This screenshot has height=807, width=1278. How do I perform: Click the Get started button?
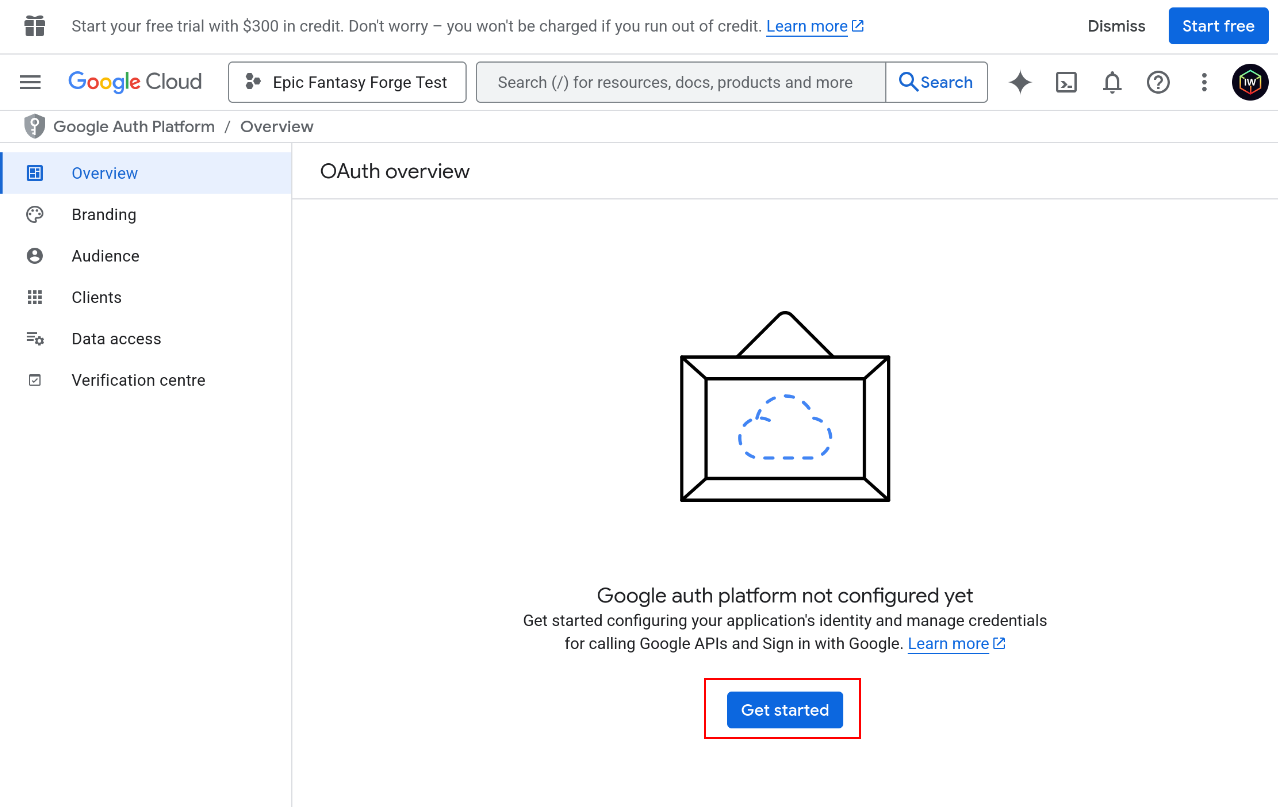pos(783,709)
